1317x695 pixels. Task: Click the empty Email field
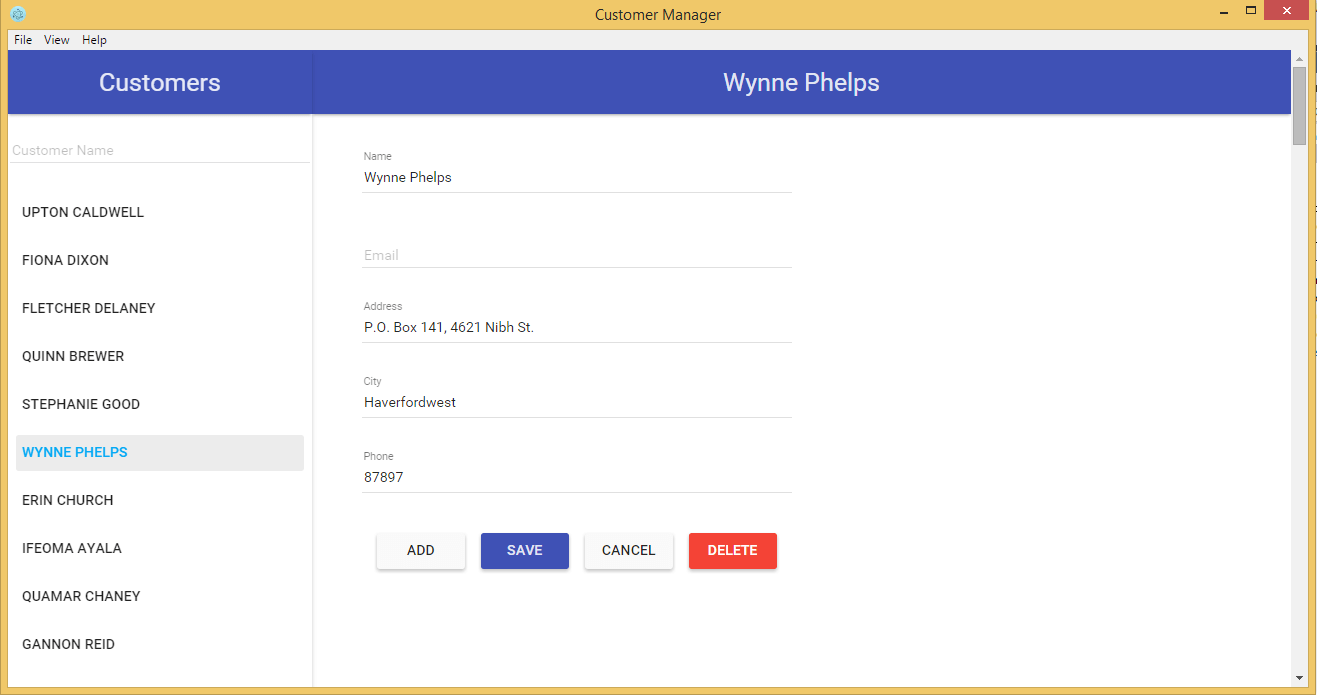click(577, 255)
